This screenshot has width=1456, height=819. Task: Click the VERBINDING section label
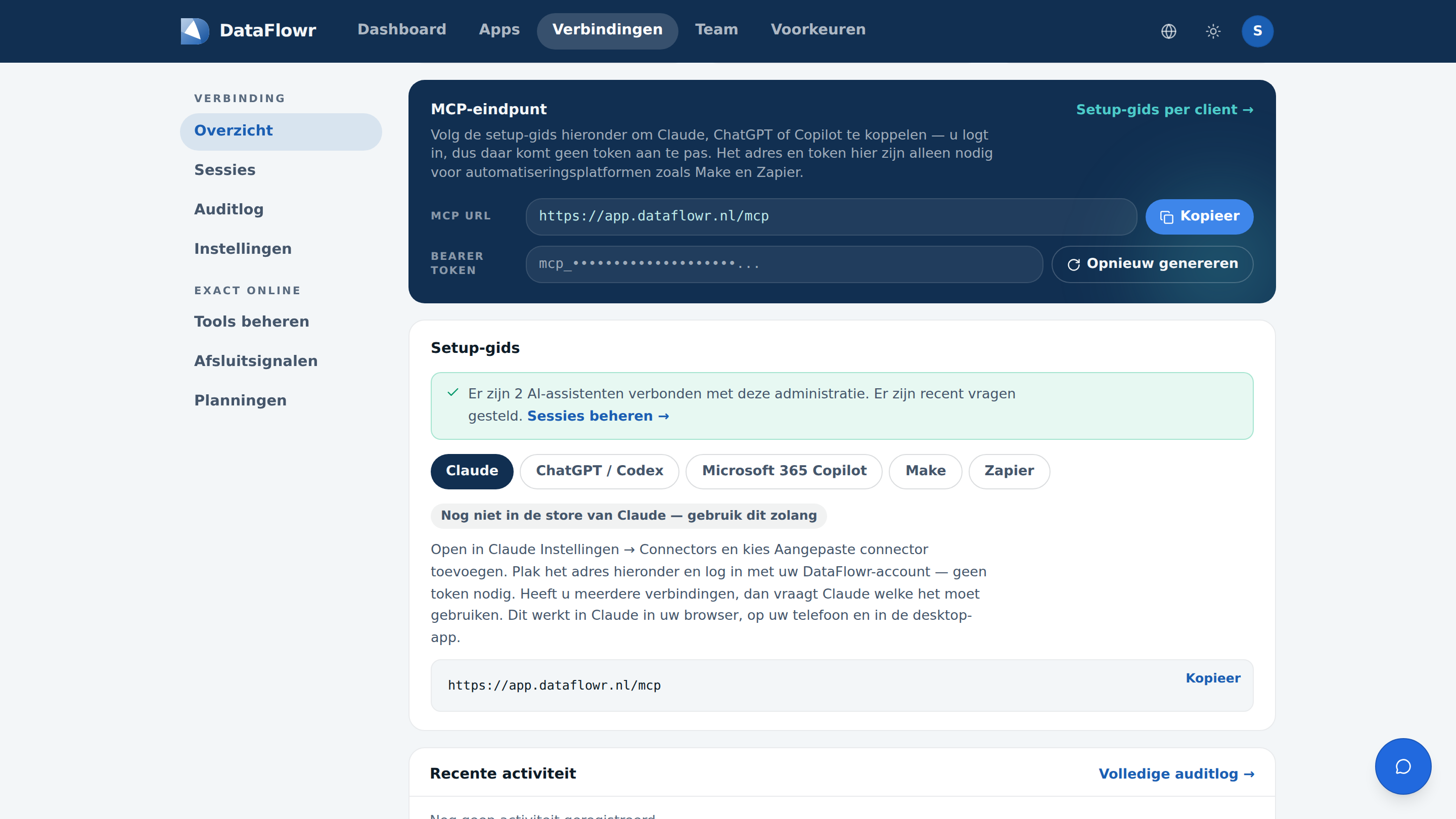[x=240, y=99]
